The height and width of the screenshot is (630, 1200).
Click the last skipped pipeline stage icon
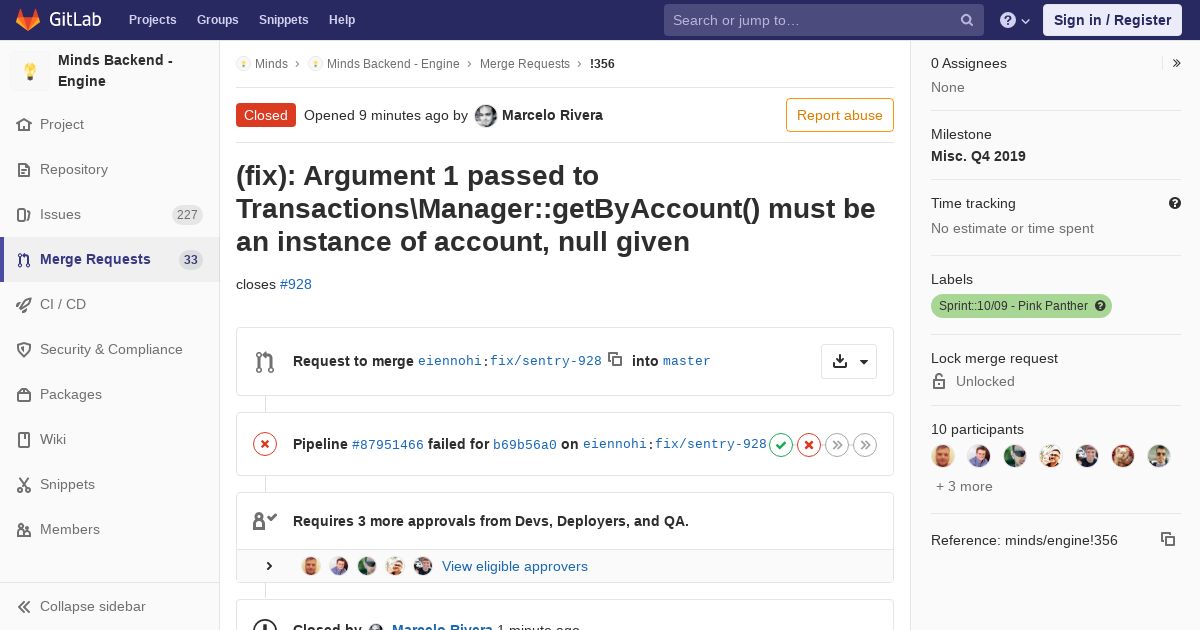tap(865, 444)
